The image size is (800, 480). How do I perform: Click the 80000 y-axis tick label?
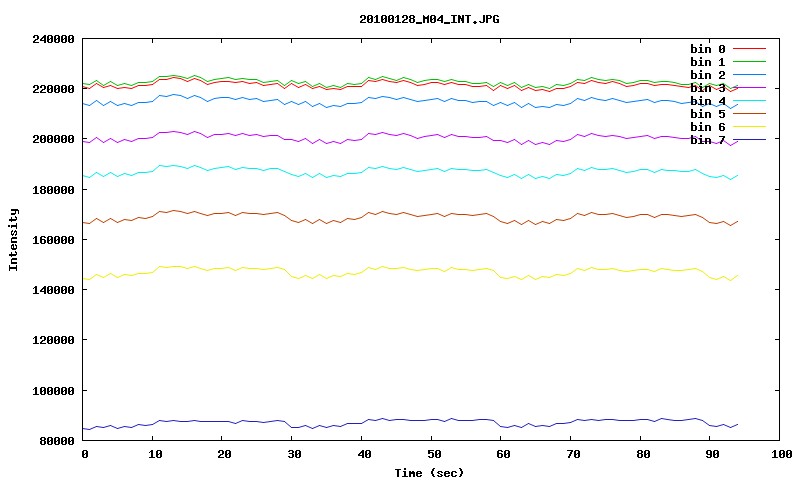pyautogui.click(x=57, y=441)
